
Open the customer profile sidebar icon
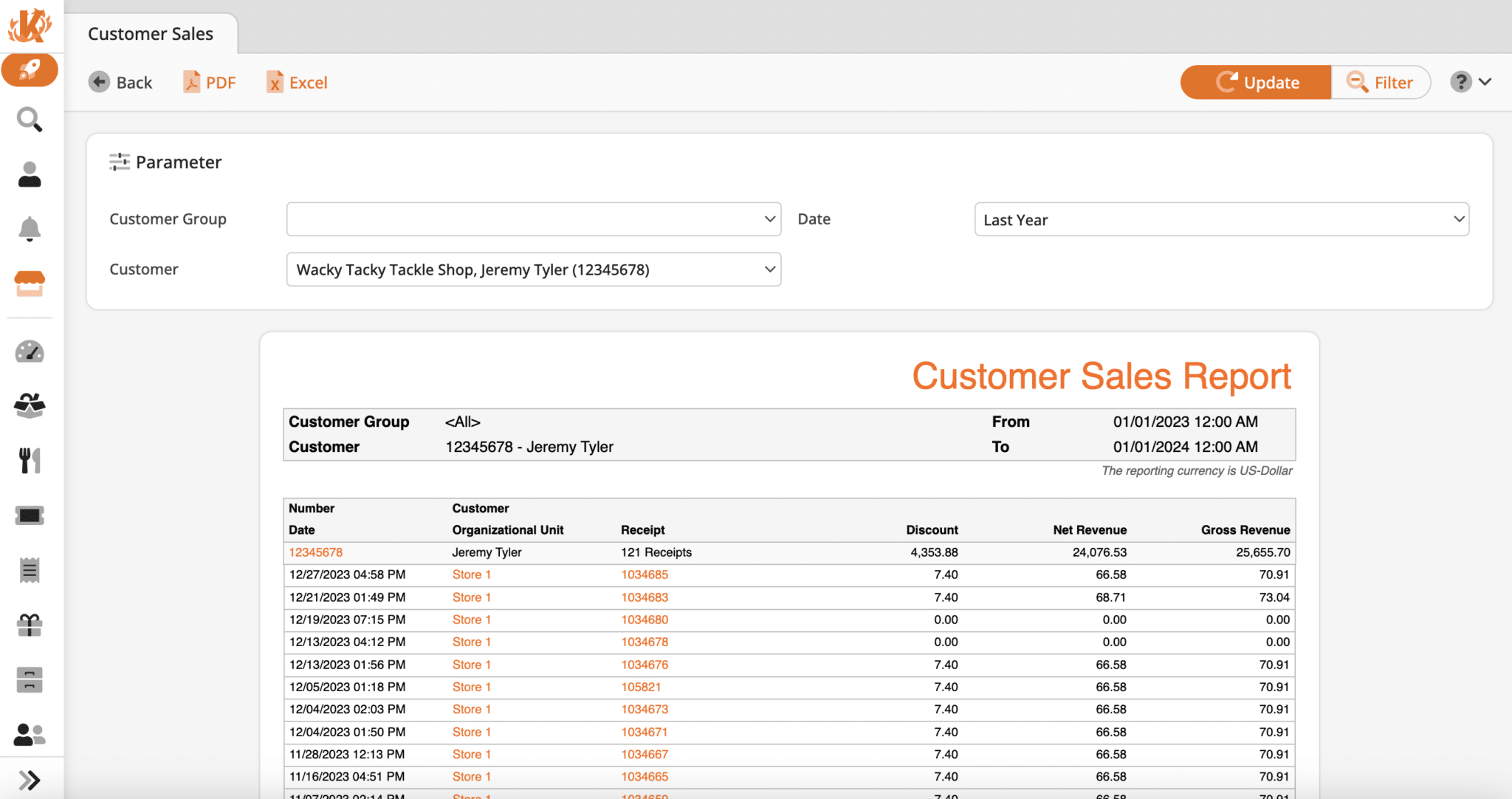point(30,174)
